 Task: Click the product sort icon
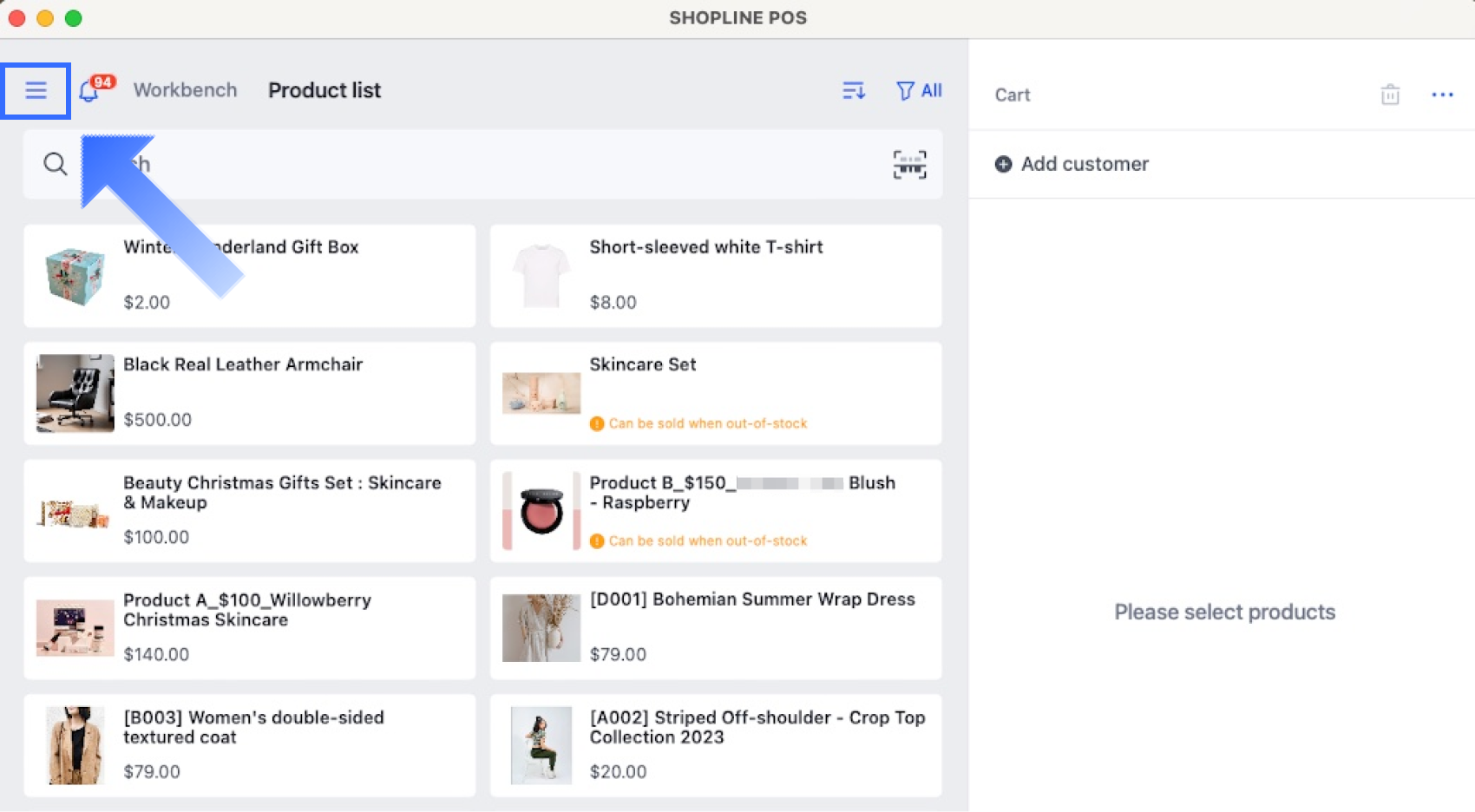click(854, 90)
